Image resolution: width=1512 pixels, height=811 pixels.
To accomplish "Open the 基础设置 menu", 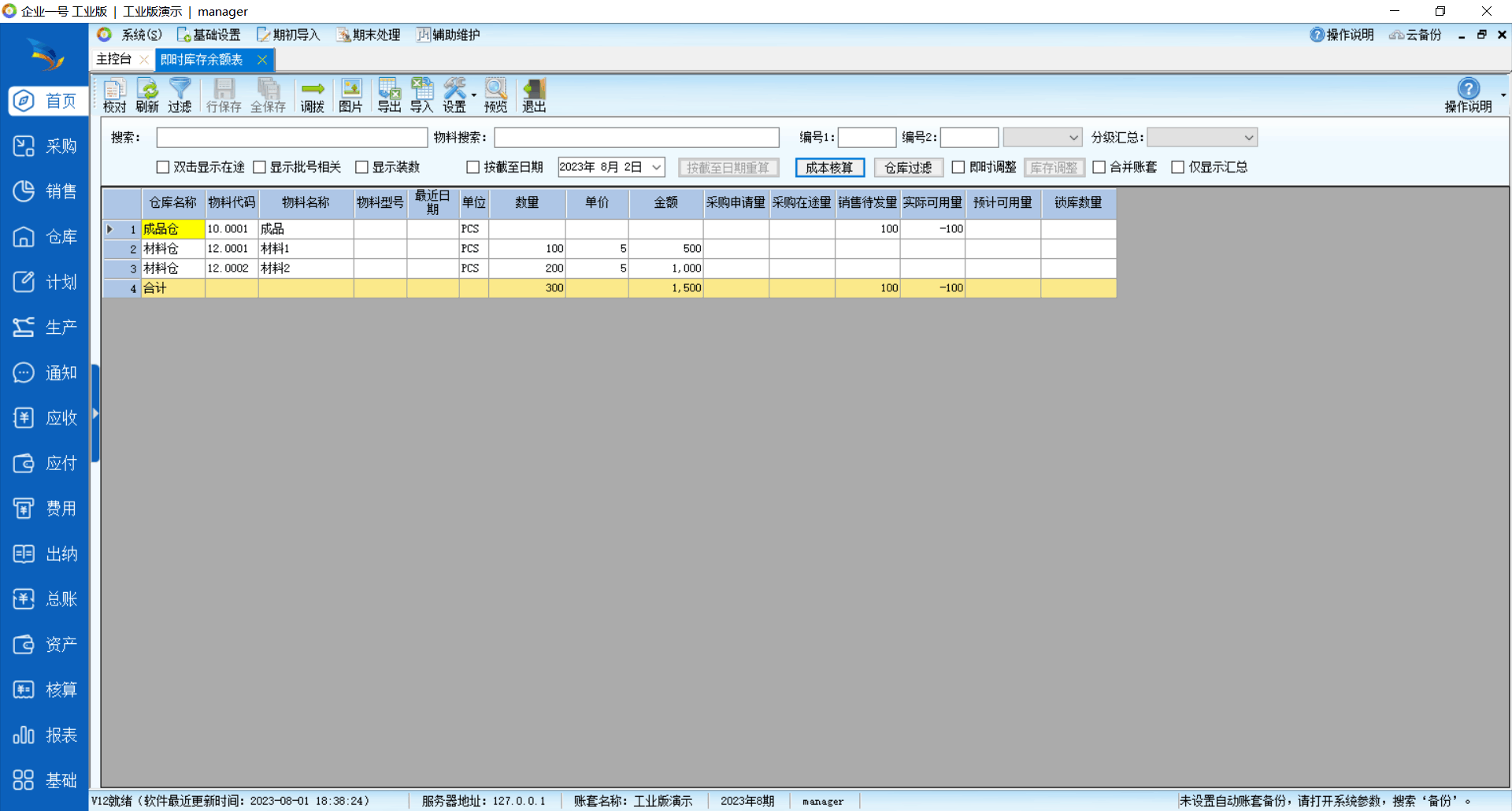I will (209, 35).
